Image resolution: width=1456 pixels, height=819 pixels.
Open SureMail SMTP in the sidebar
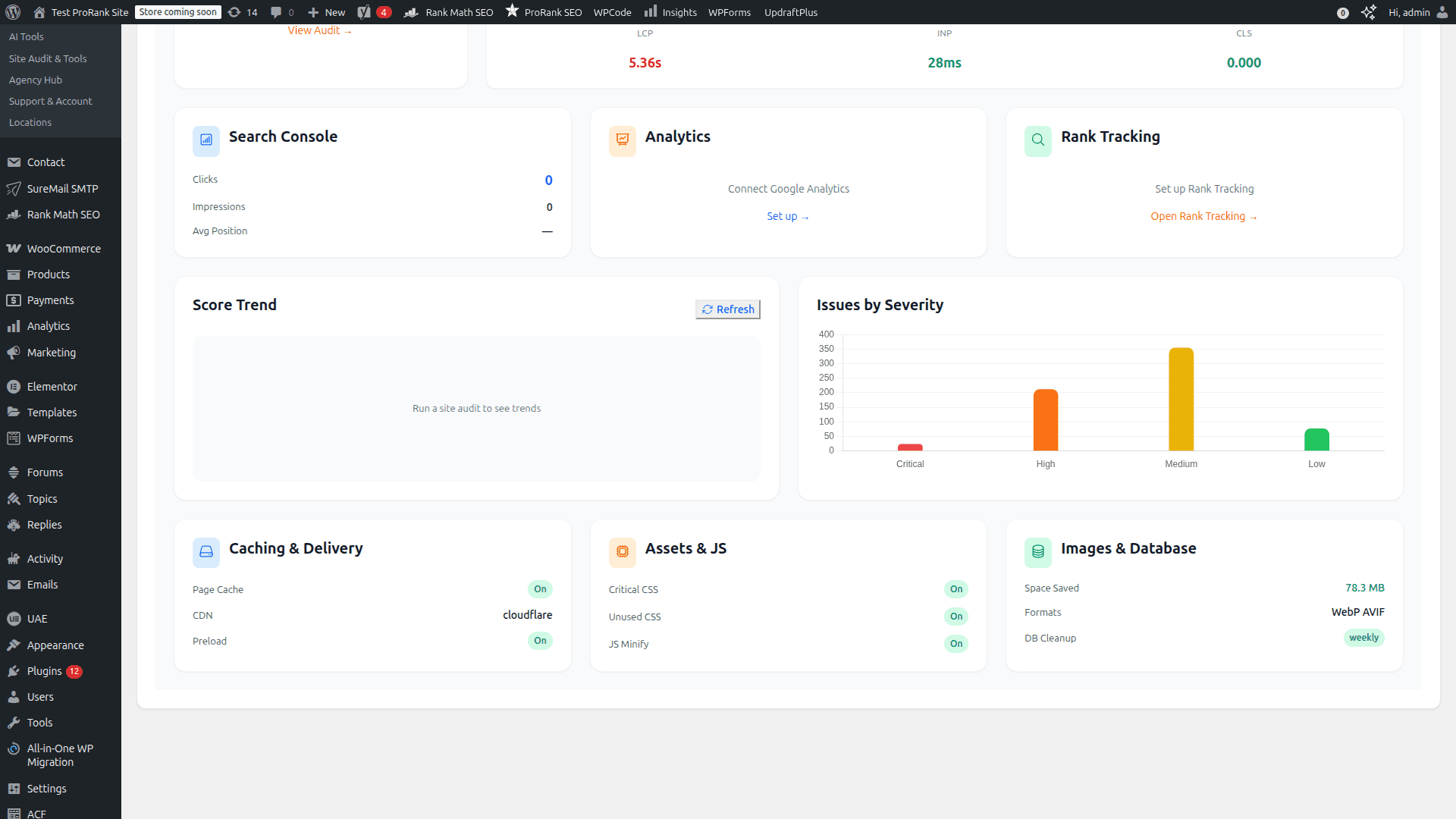(x=62, y=188)
